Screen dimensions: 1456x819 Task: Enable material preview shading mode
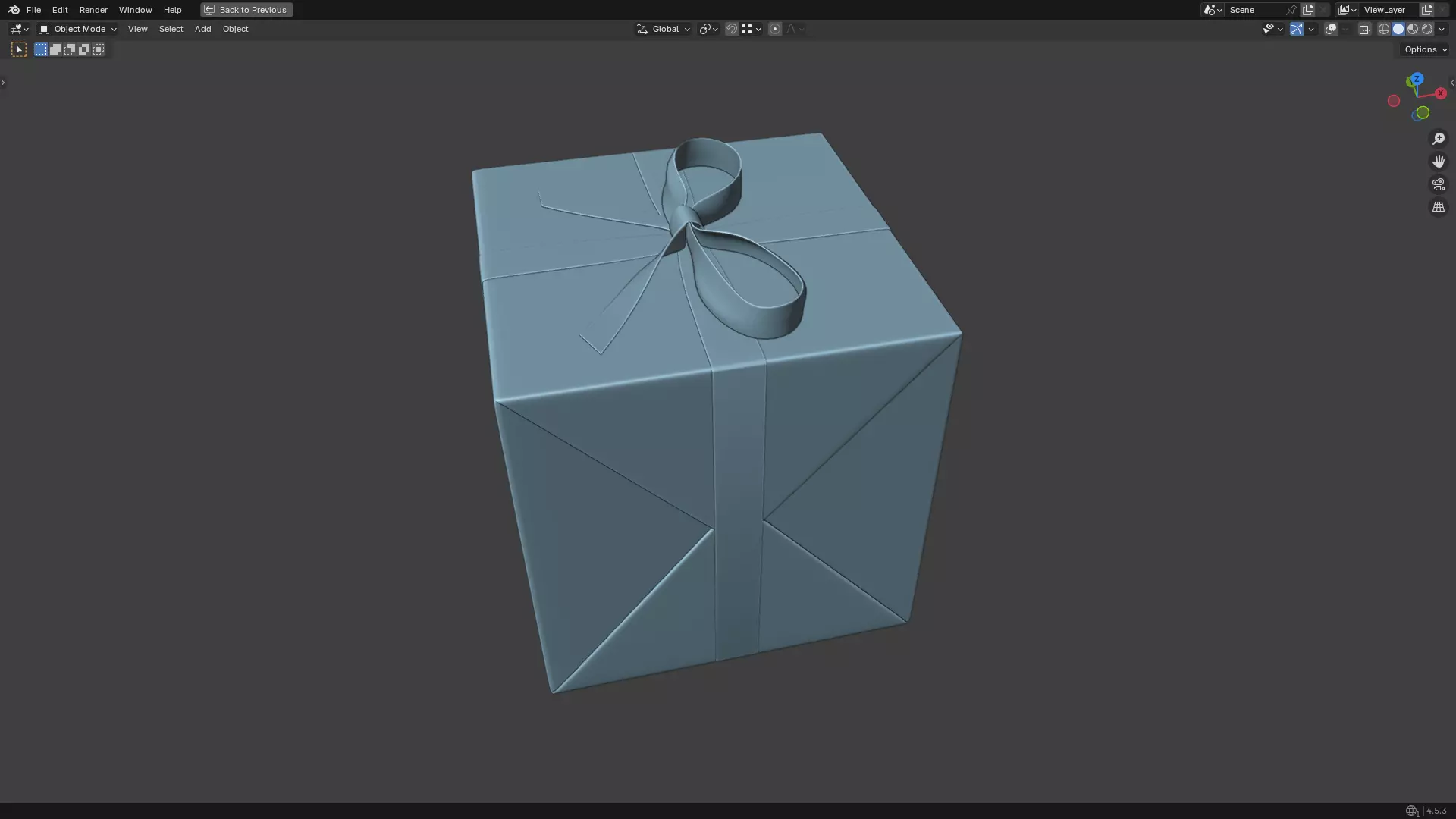[x=1413, y=29]
